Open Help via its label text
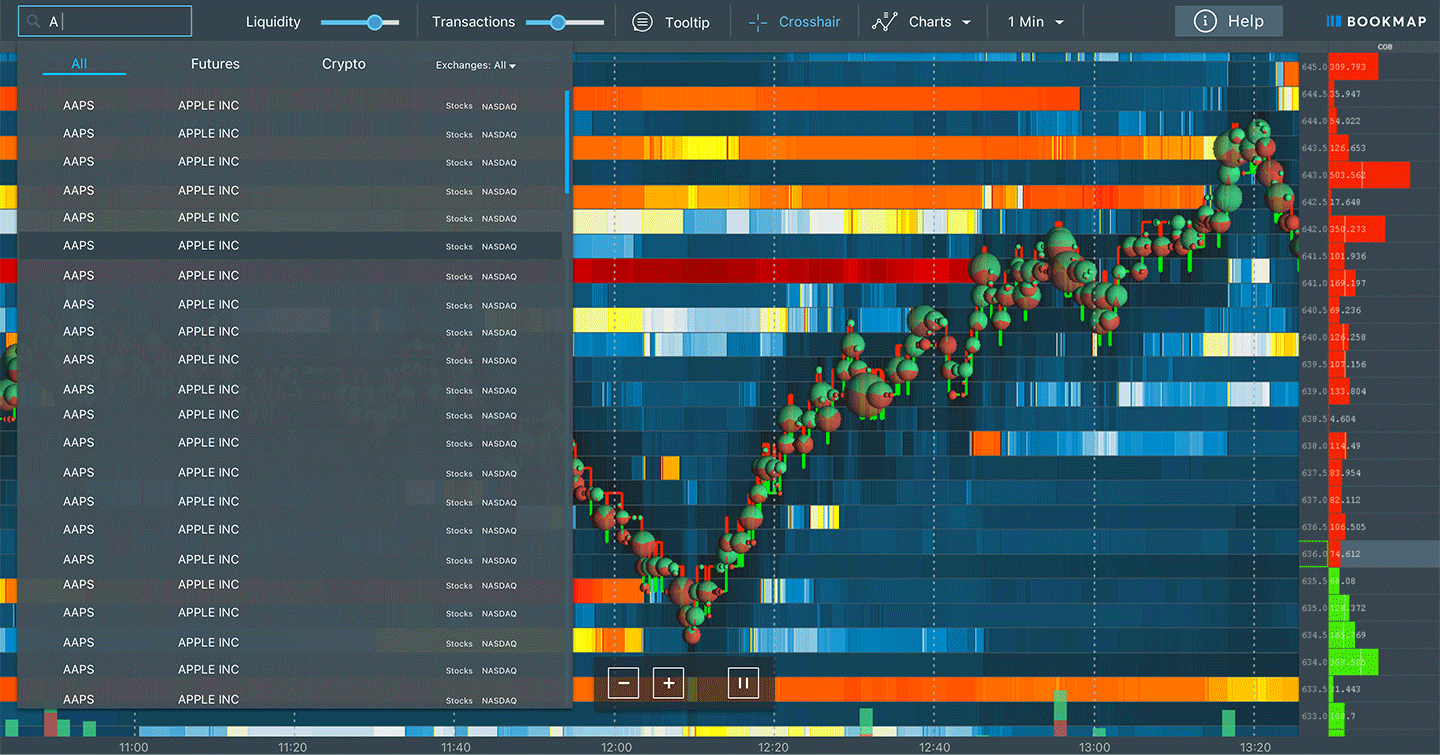Image resolution: width=1440 pixels, height=755 pixels. pyautogui.click(x=1245, y=21)
